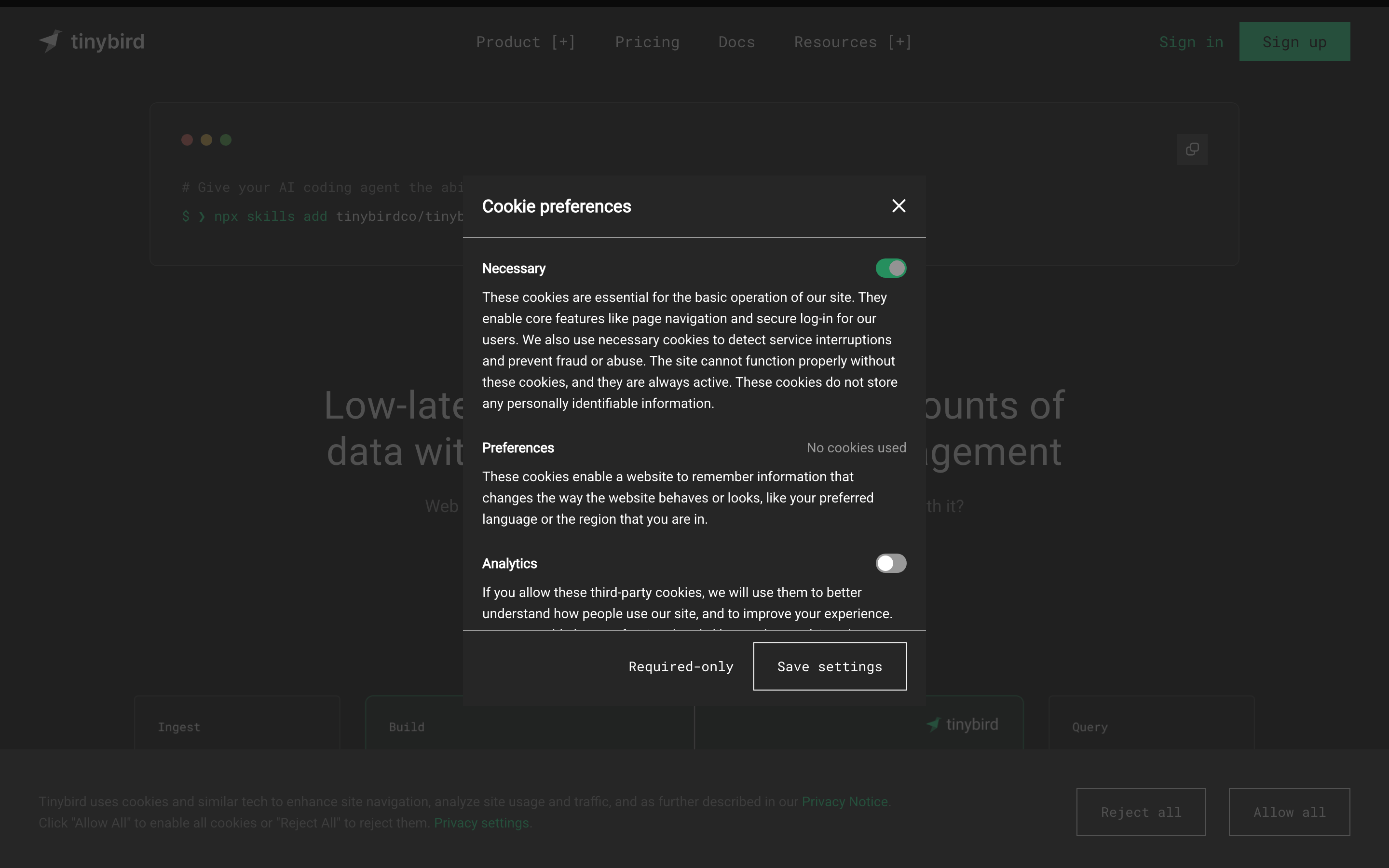
Task: Open the Privacy settings link
Action: click(481, 823)
